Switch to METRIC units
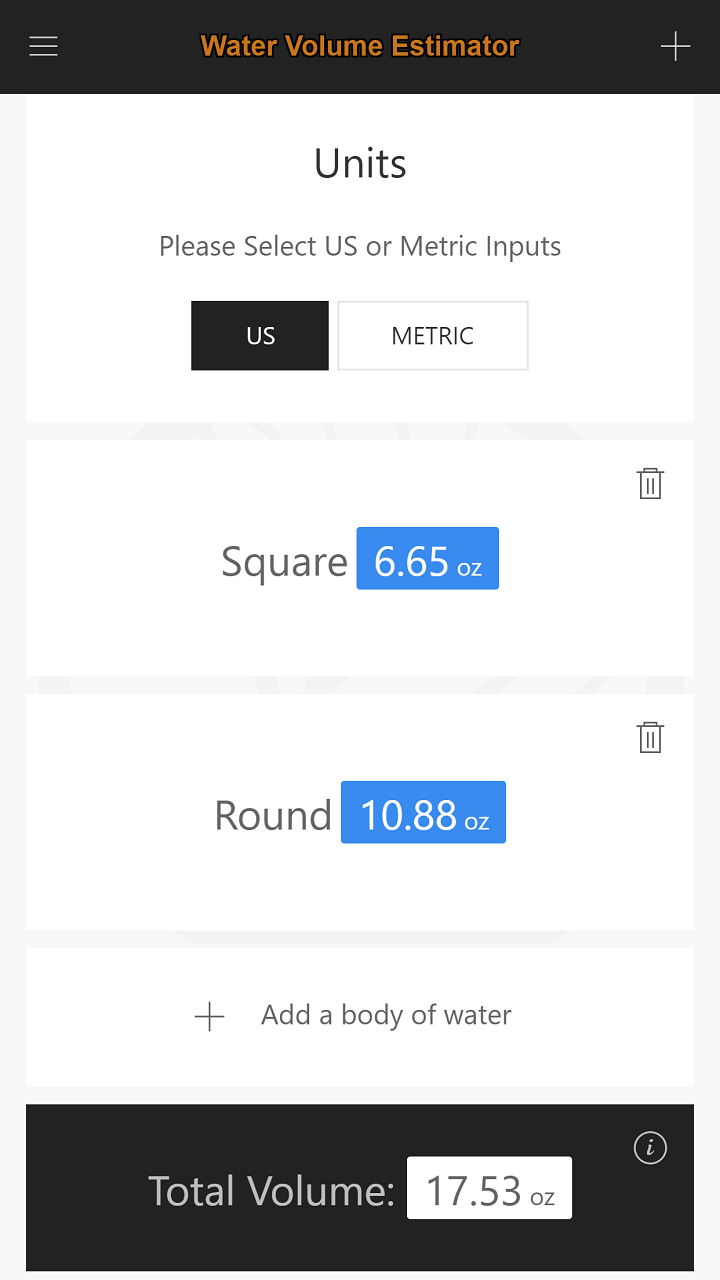The width and height of the screenshot is (720, 1280). 433,336
